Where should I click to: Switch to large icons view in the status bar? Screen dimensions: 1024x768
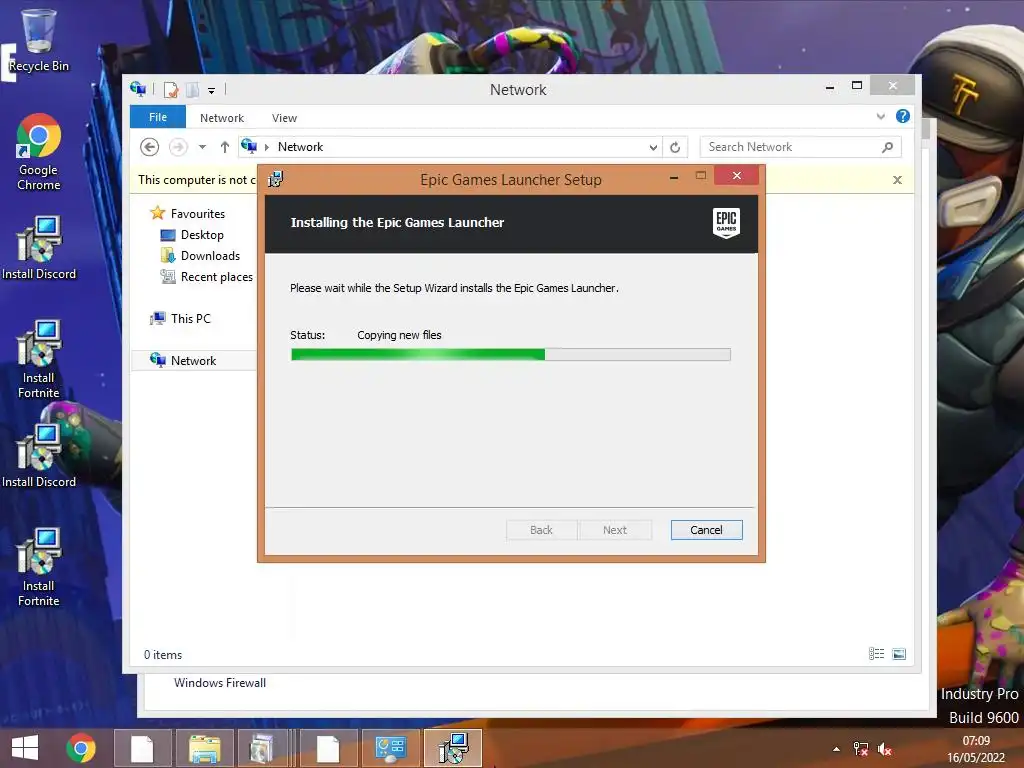tap(899, 654)
